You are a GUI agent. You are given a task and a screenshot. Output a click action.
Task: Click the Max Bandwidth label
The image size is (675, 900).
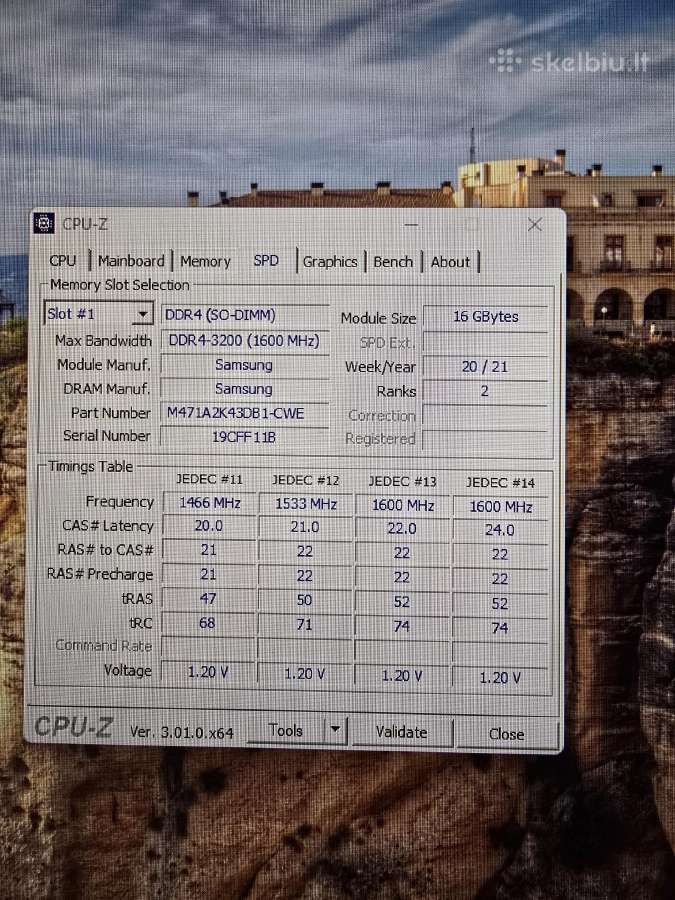point(103,340)
